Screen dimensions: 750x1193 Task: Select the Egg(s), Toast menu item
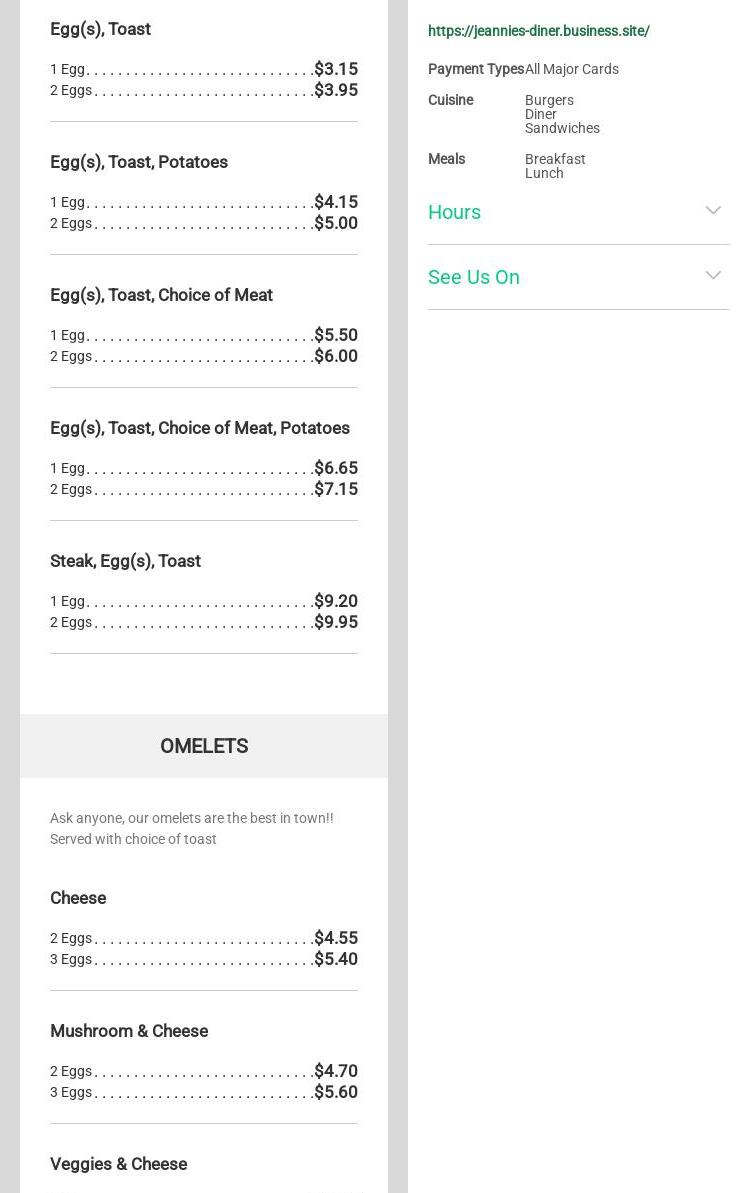(100, 29)
